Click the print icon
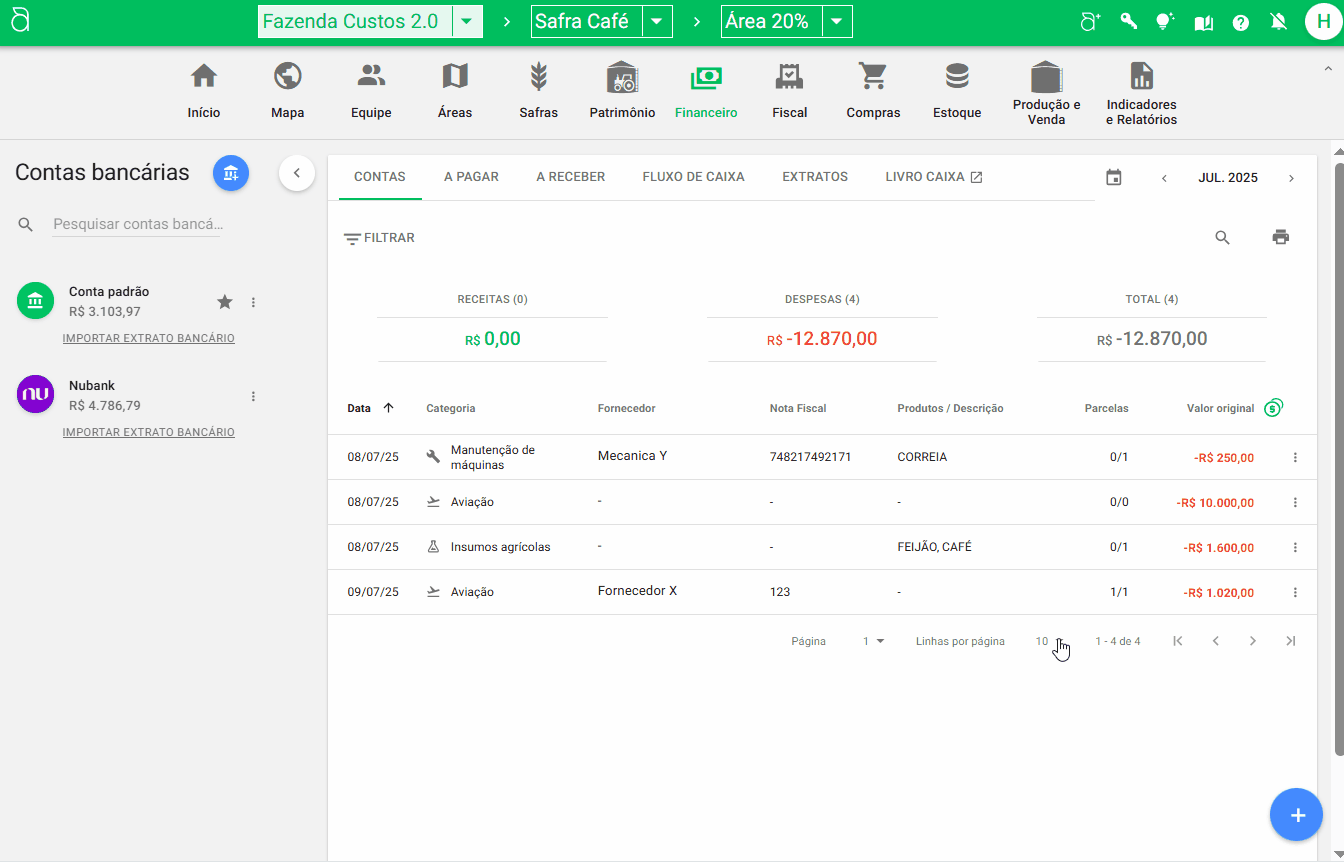The image size is (1344, 862). tap(1280, 237)
